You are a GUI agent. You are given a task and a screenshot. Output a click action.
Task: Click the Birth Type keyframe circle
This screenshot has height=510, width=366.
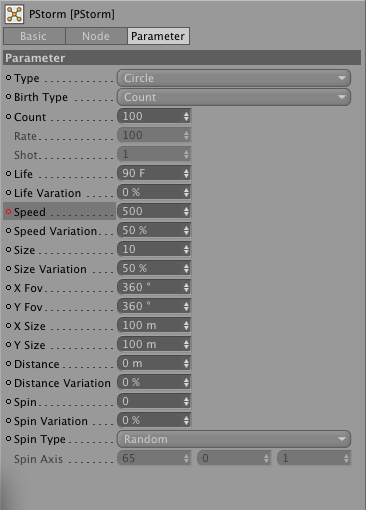pos(9,97)
